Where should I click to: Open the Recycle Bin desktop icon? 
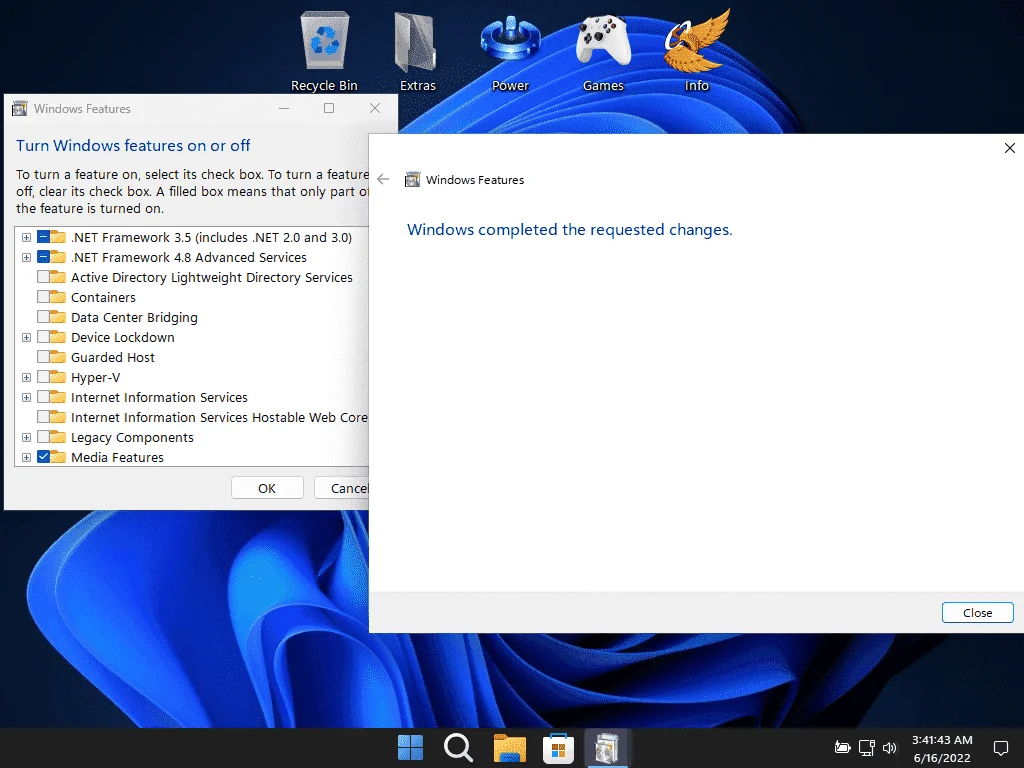(324, 52)
